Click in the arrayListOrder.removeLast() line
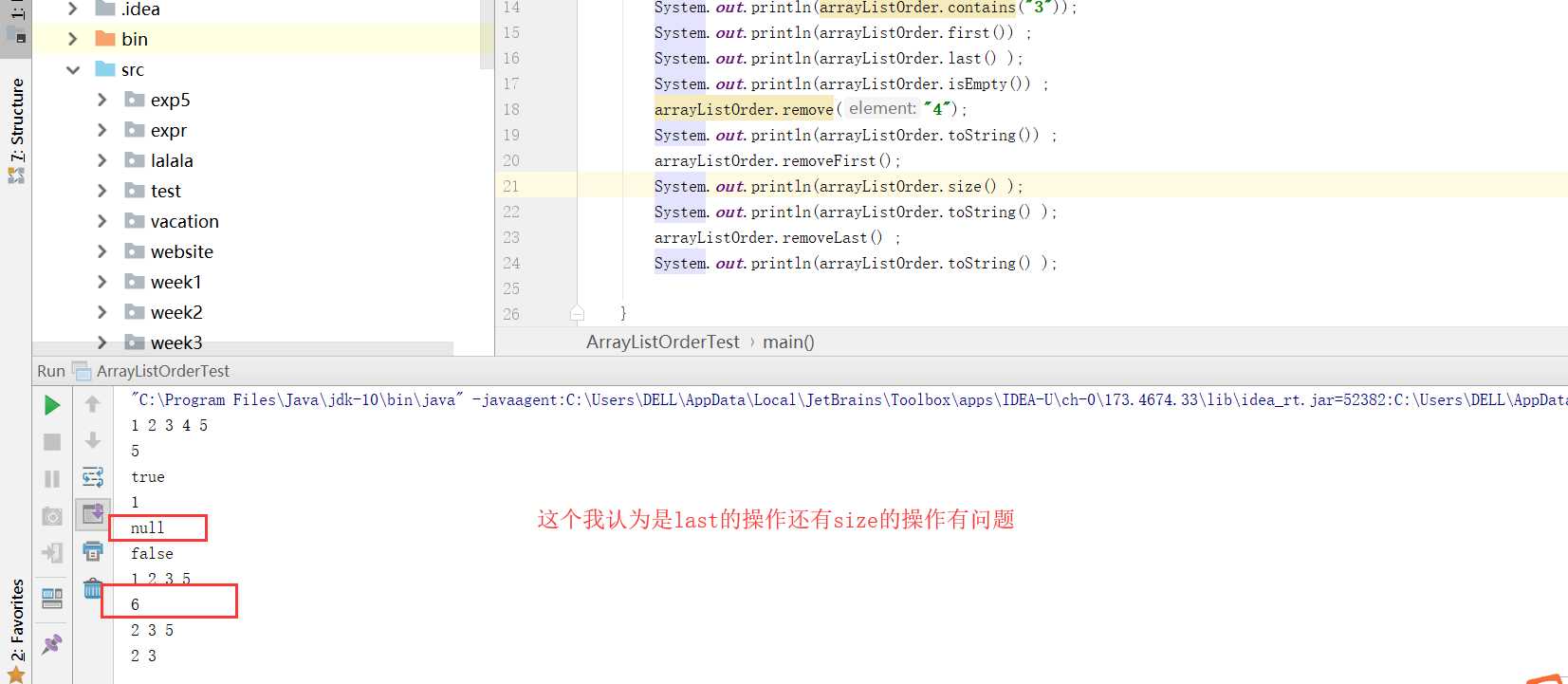The width and height of the screenshot is (1568, 684). click(777, 237)
